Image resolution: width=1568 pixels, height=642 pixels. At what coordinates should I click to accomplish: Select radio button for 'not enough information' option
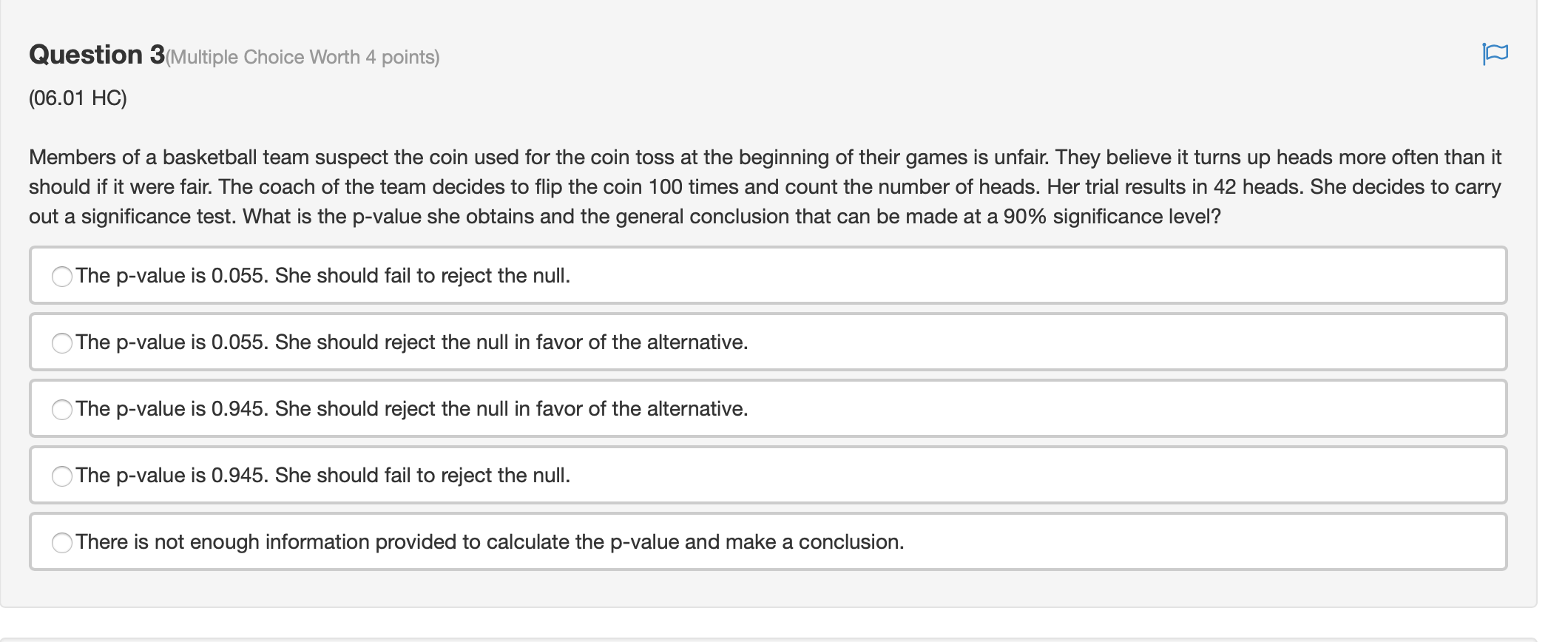coord(61,542)
